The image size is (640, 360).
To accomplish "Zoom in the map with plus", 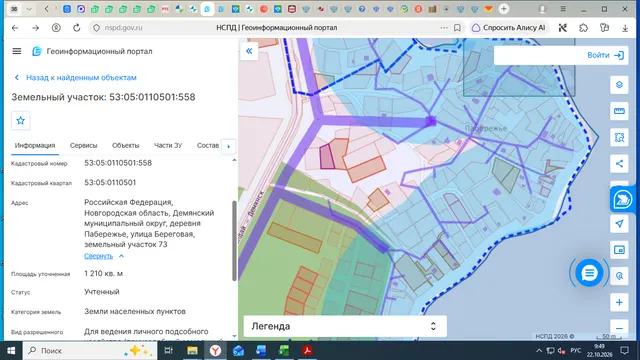I will point(619,302).
